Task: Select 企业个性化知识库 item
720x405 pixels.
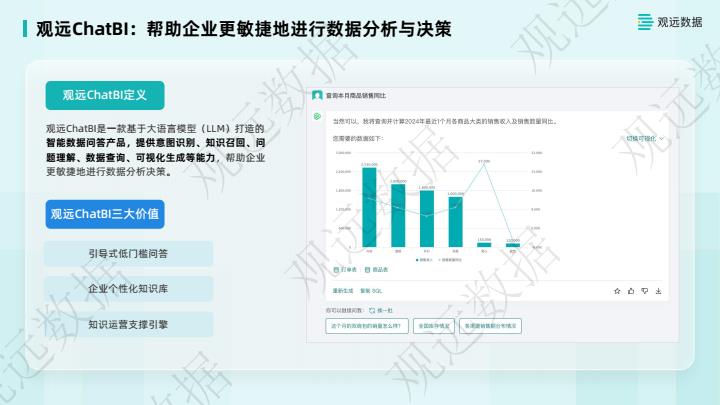Action: (128, 289)
